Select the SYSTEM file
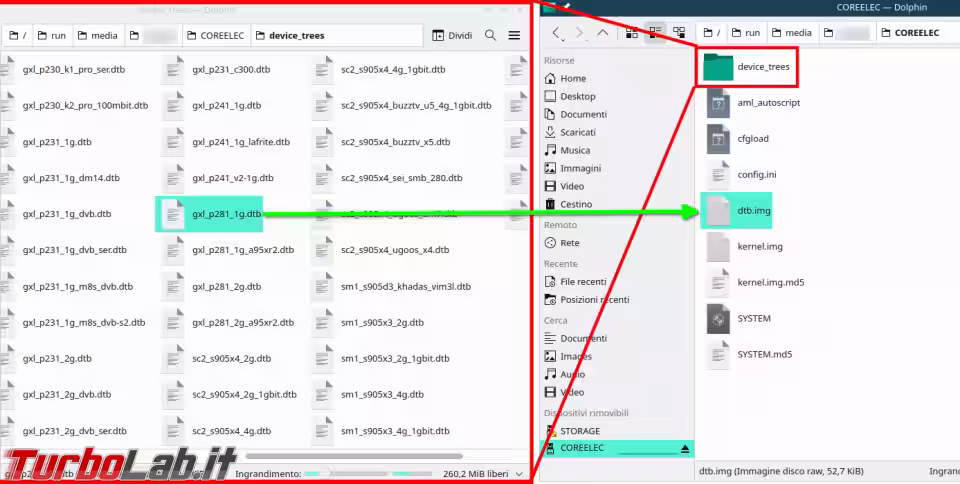 (x=739, y=319)
